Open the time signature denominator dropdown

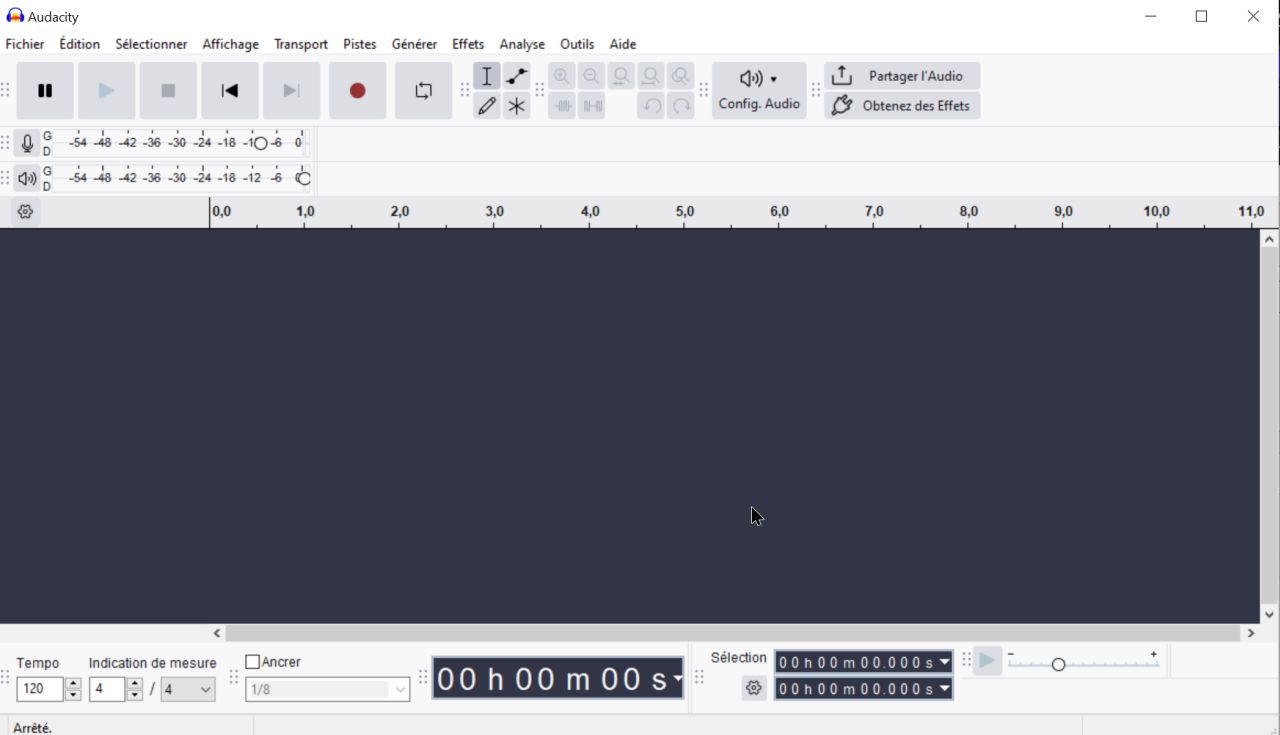[x=187, y=689]
